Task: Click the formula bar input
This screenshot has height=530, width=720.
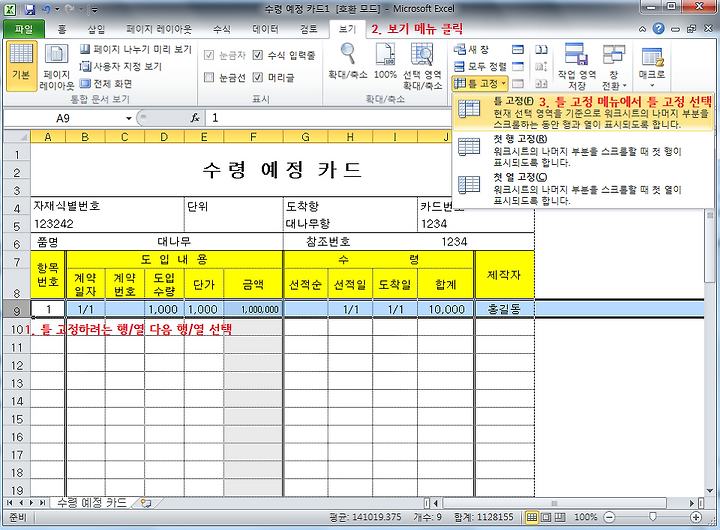Action: [328, 118]
